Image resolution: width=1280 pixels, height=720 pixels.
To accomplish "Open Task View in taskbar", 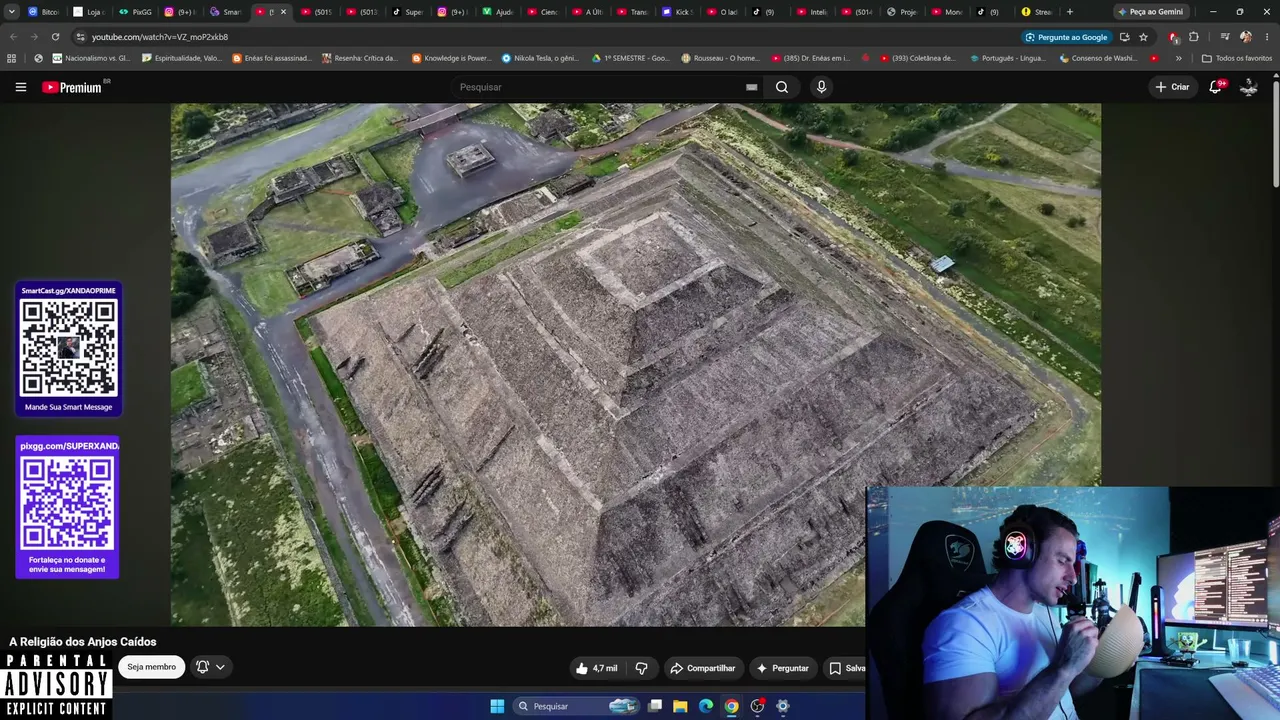I will 655,706.
